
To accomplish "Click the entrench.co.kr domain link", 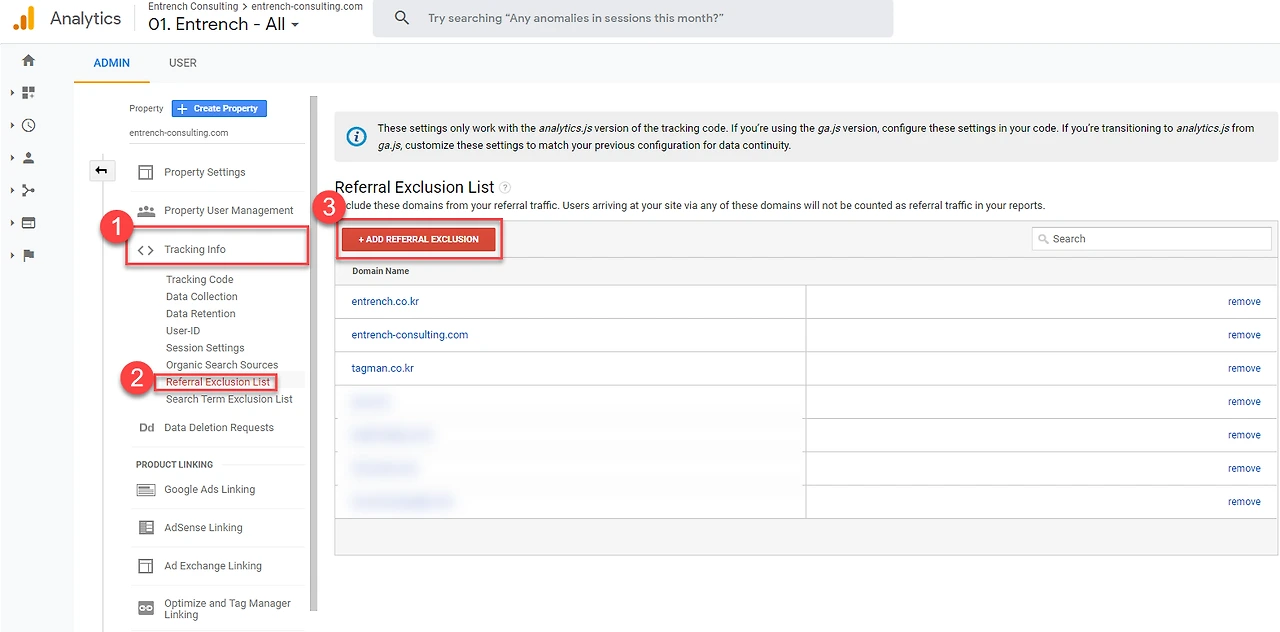I will [x=385, y=301].
